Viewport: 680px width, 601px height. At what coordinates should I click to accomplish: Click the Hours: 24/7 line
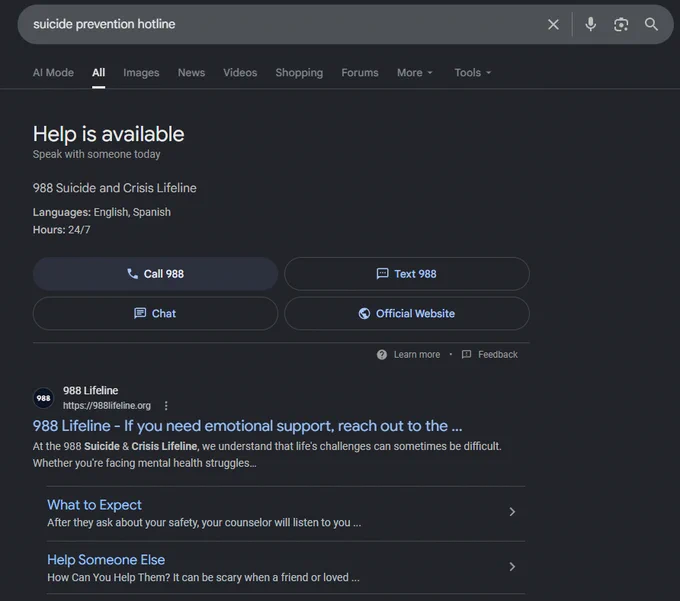62,230
